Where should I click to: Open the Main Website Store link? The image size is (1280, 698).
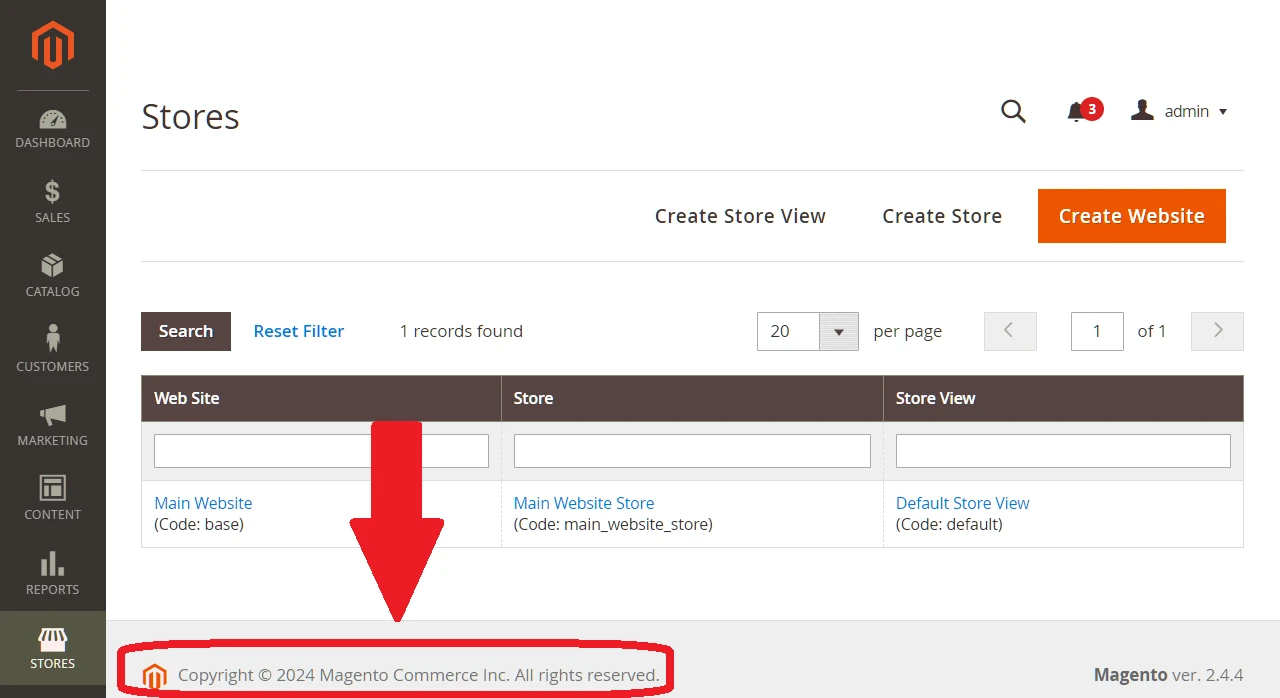584,503
